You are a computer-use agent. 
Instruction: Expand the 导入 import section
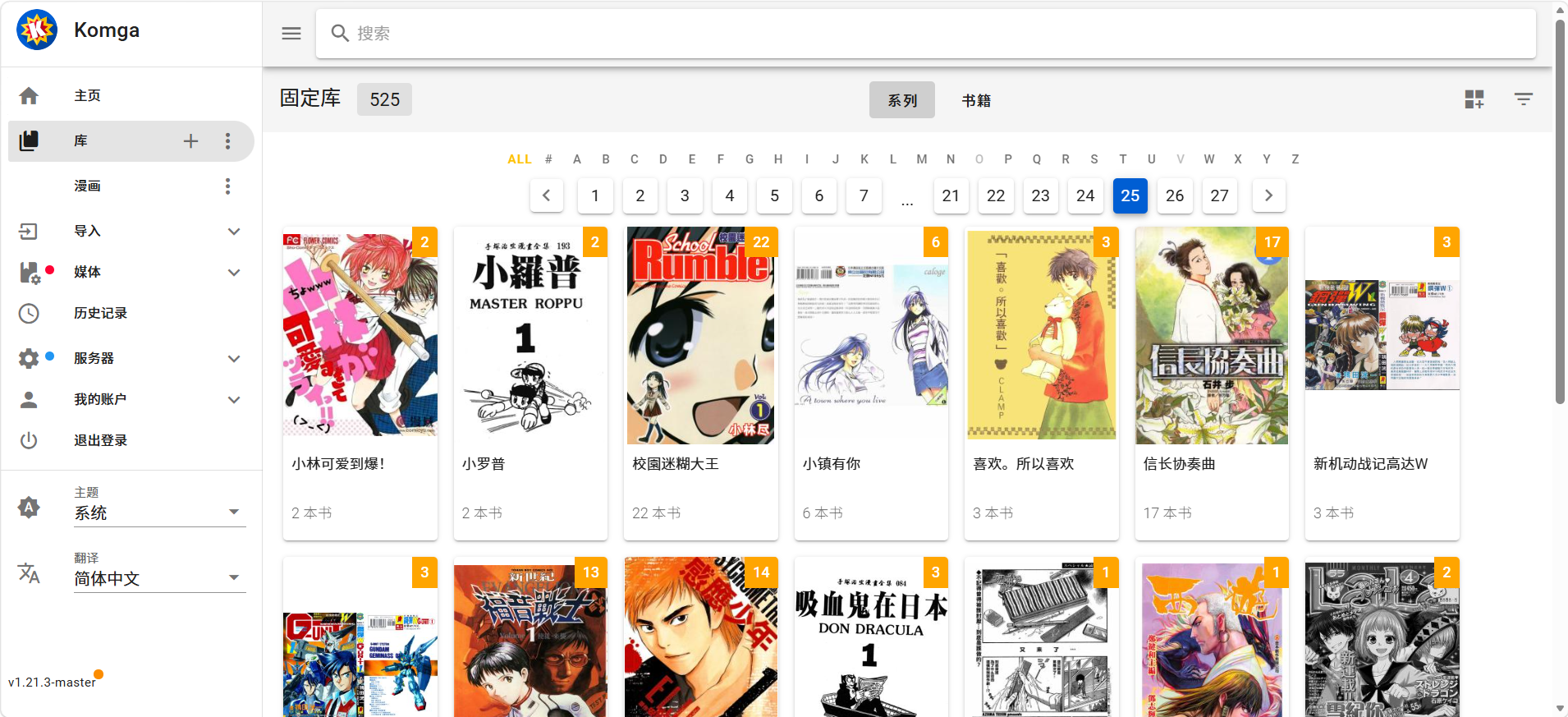click(233, 232)
